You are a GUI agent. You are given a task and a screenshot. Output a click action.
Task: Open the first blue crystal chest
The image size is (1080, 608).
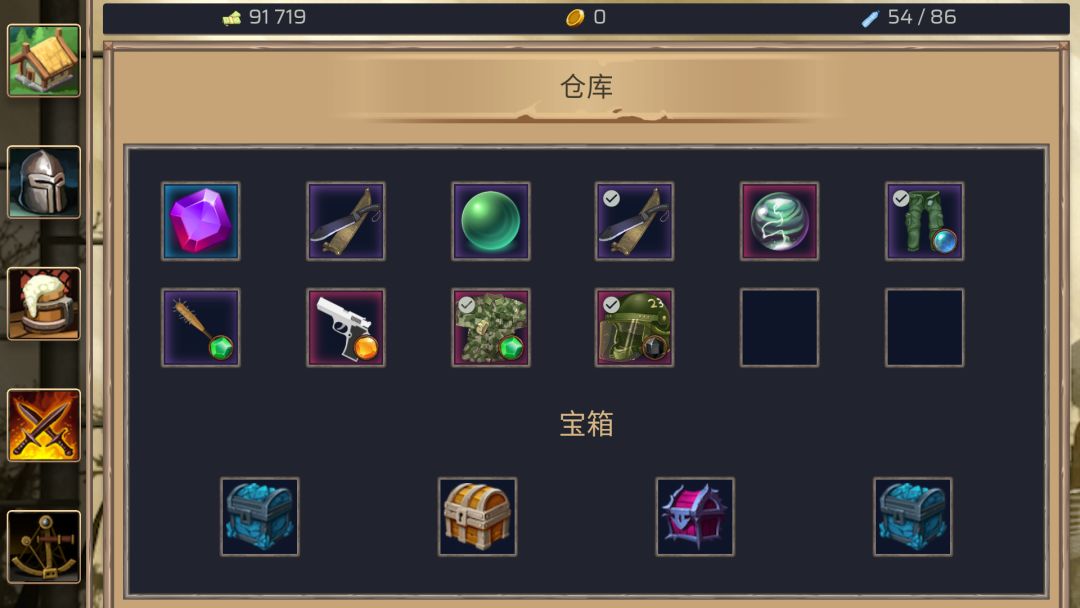(x=260, y=516)
